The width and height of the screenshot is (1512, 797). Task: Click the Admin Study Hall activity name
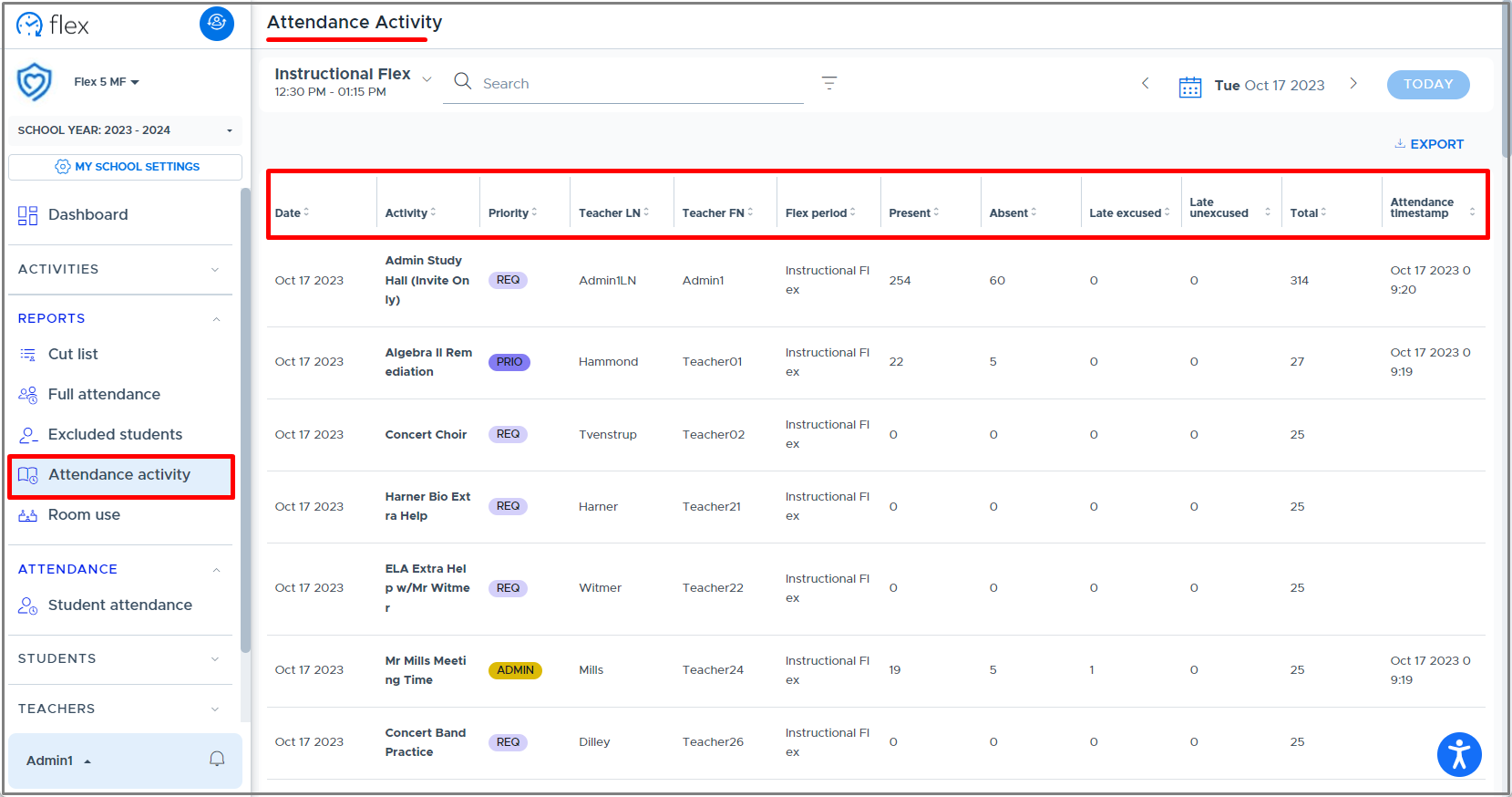[427, 280]
